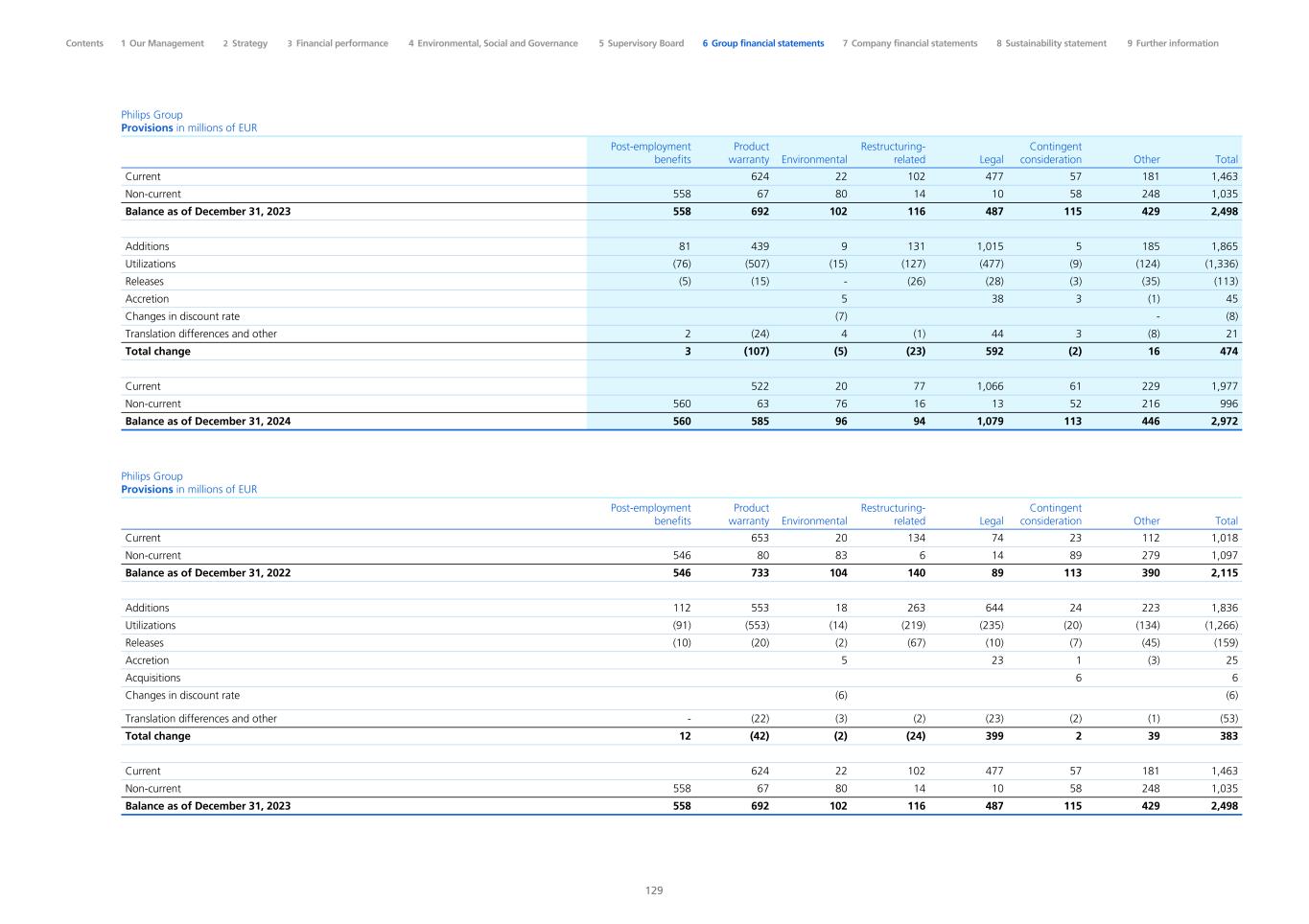Select the Restructuring-related additions value 263
1309x924 pixels.
pyautogui.click(x=916, y=608)
